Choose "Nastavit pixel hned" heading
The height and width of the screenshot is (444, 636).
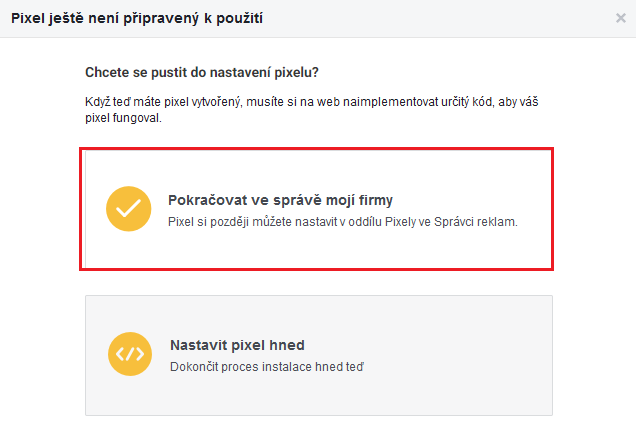click(237, 345)
